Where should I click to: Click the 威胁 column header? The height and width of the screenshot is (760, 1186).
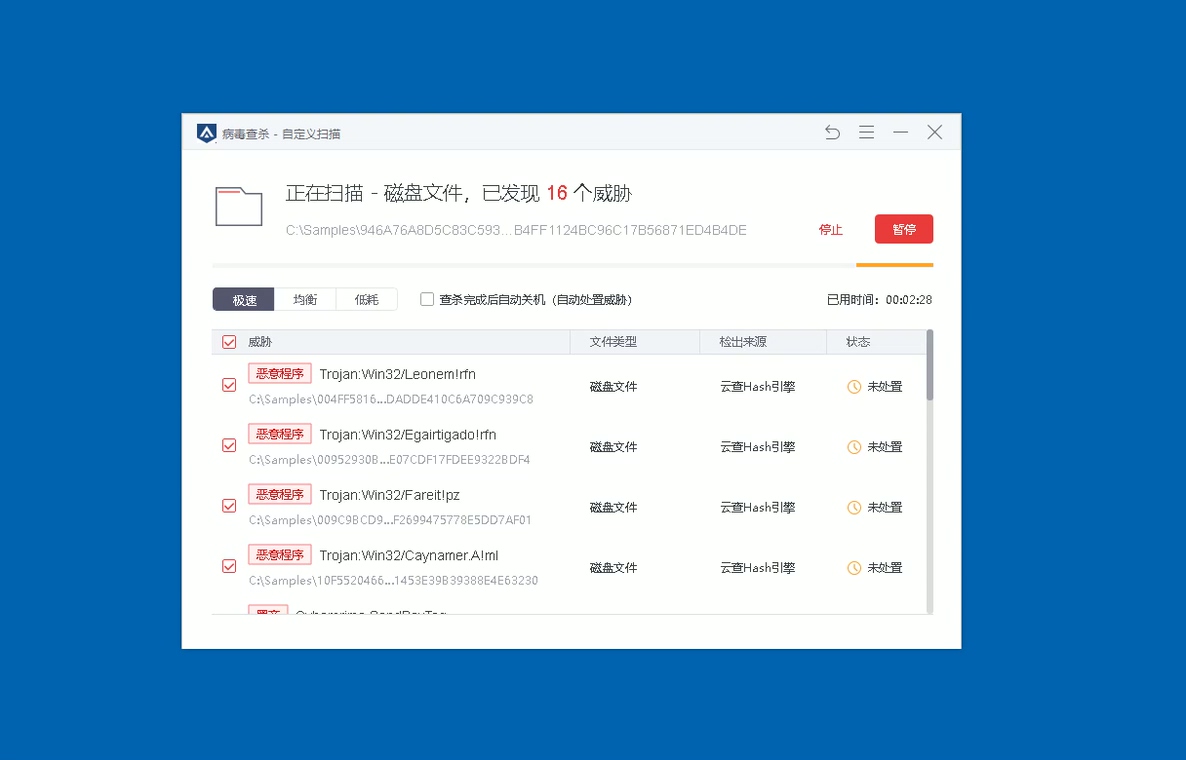pos(259,342)
